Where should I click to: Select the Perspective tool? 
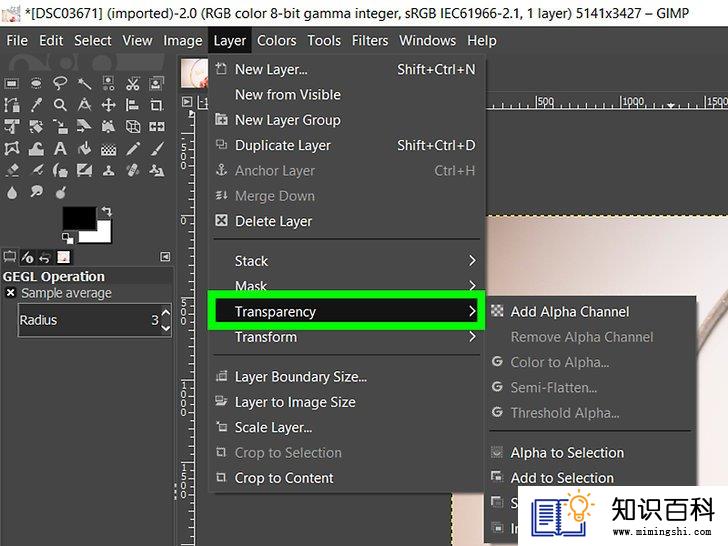pos(108,126)
